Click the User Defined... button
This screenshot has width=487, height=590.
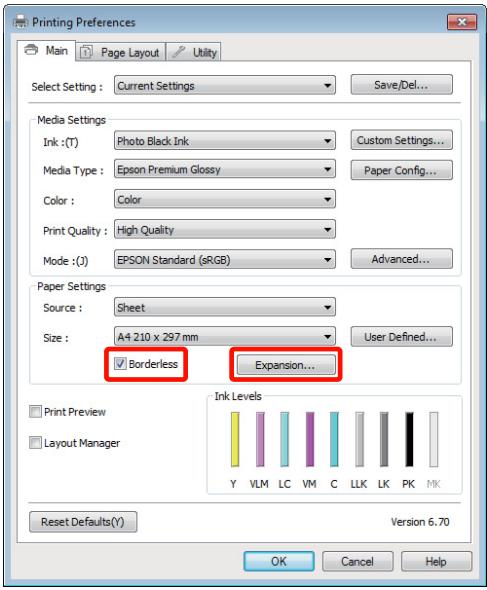point(401,337)
